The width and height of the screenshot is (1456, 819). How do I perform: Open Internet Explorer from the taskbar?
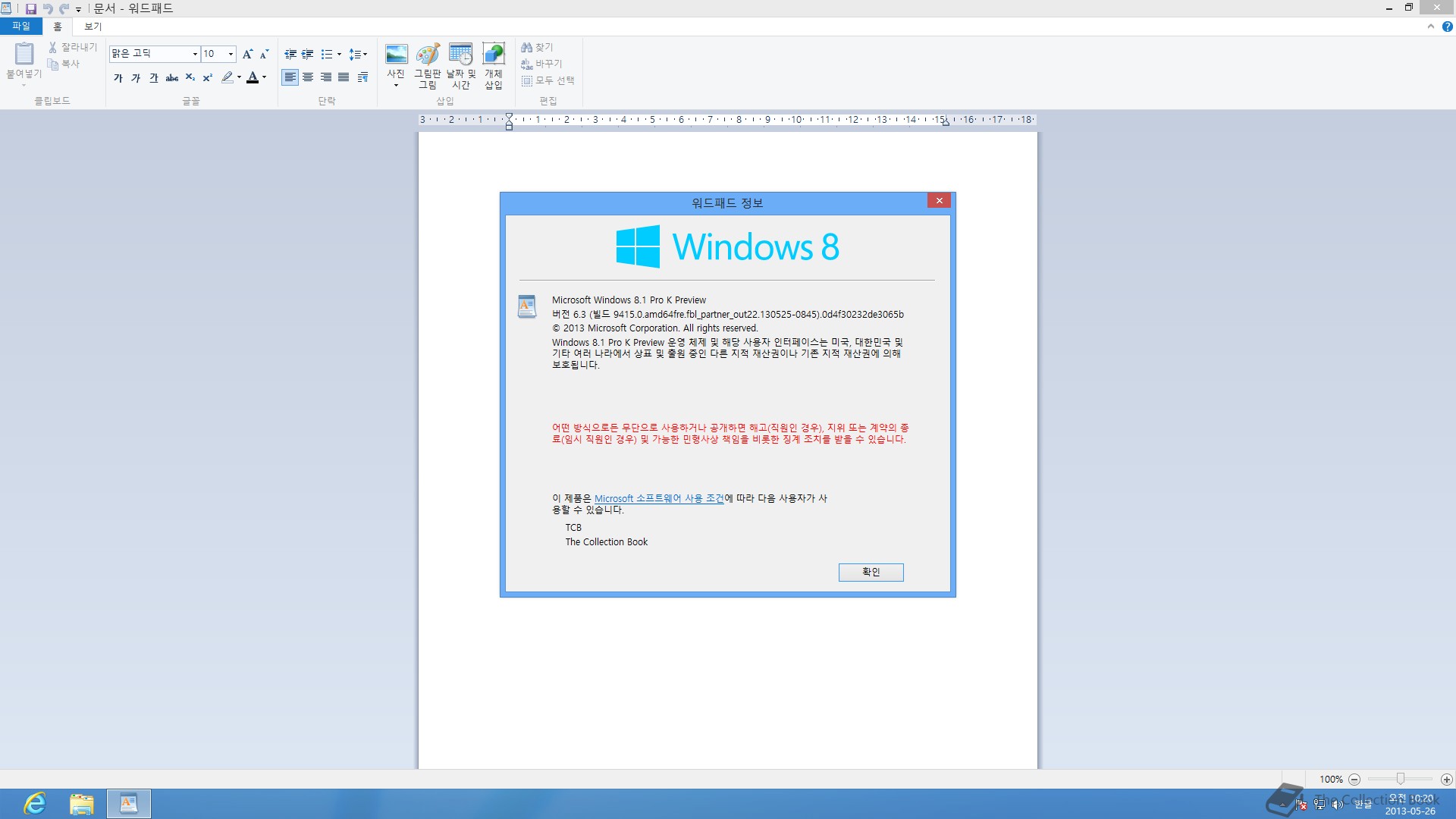click(35, 804)
